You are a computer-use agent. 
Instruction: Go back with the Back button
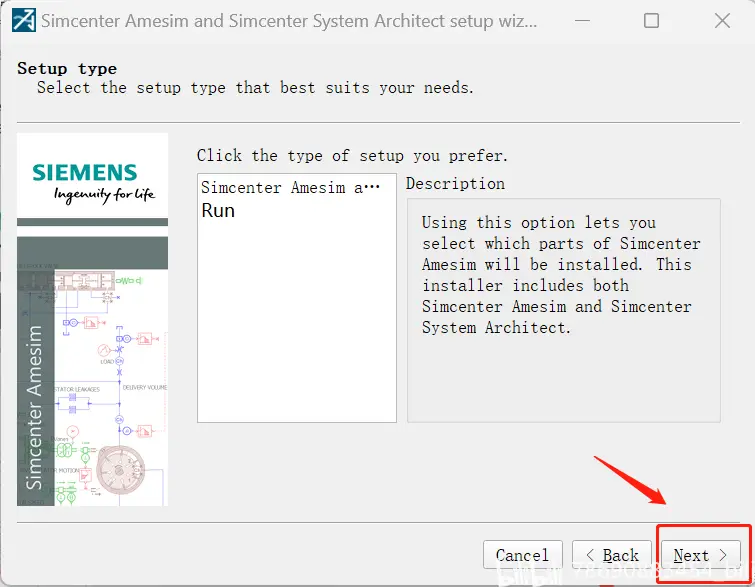612,555
